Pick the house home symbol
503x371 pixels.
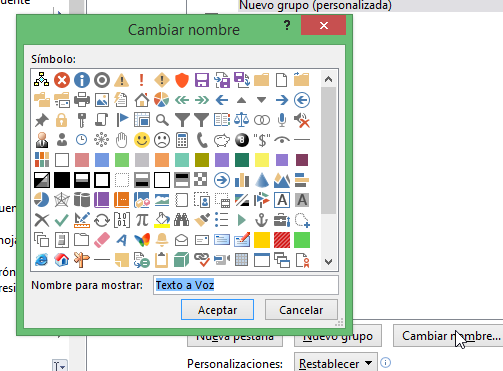[142, 100]
